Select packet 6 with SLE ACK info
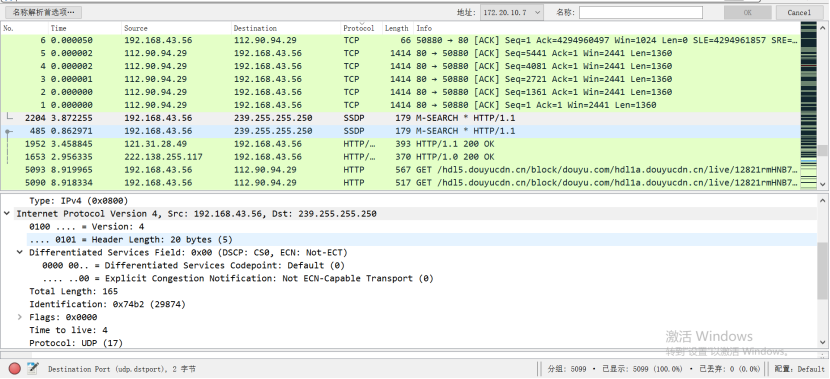The height and width of the screenshot is (379, 830). [400, 40]
